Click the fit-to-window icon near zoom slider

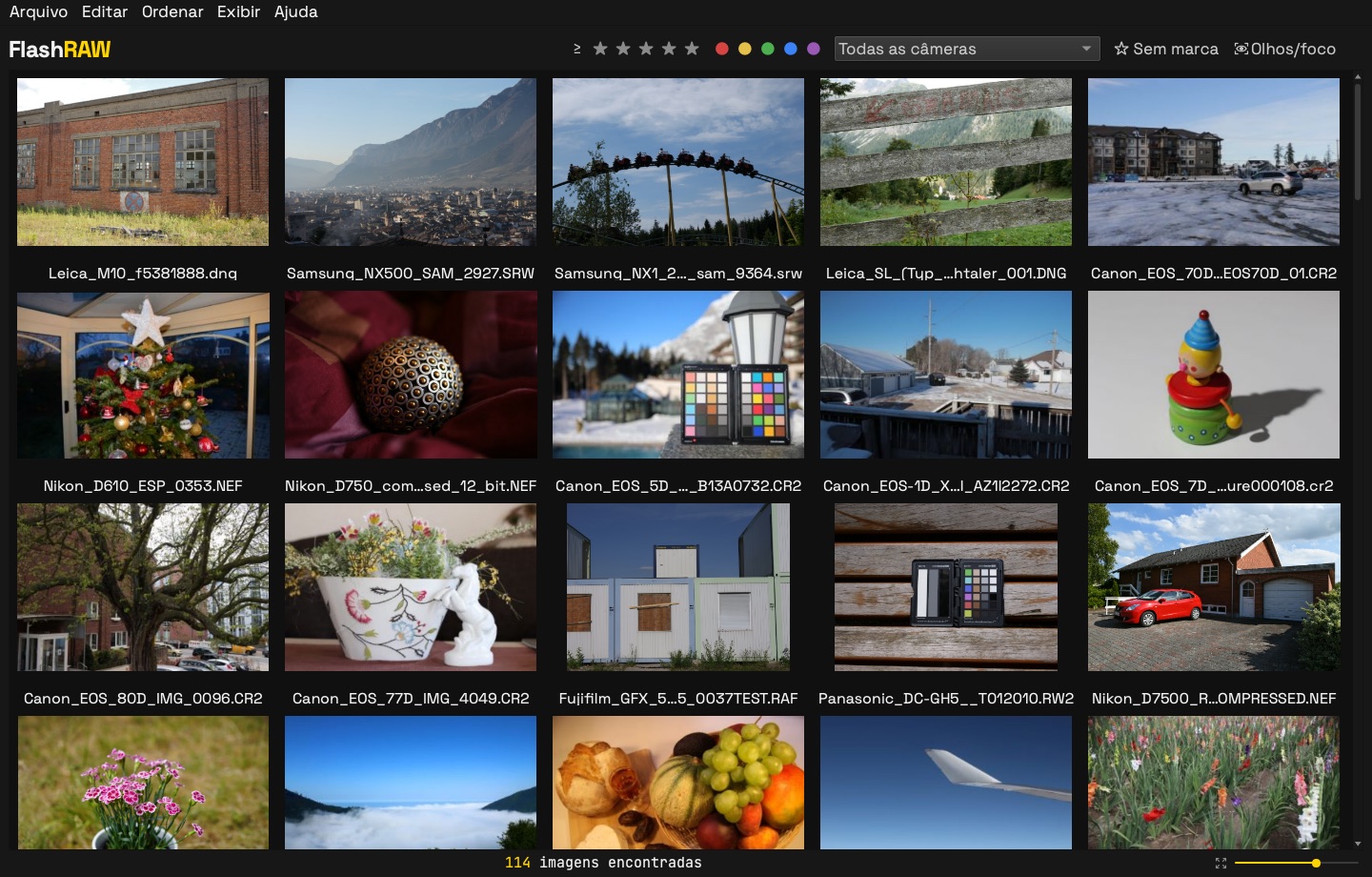(x=1221, y=863)
